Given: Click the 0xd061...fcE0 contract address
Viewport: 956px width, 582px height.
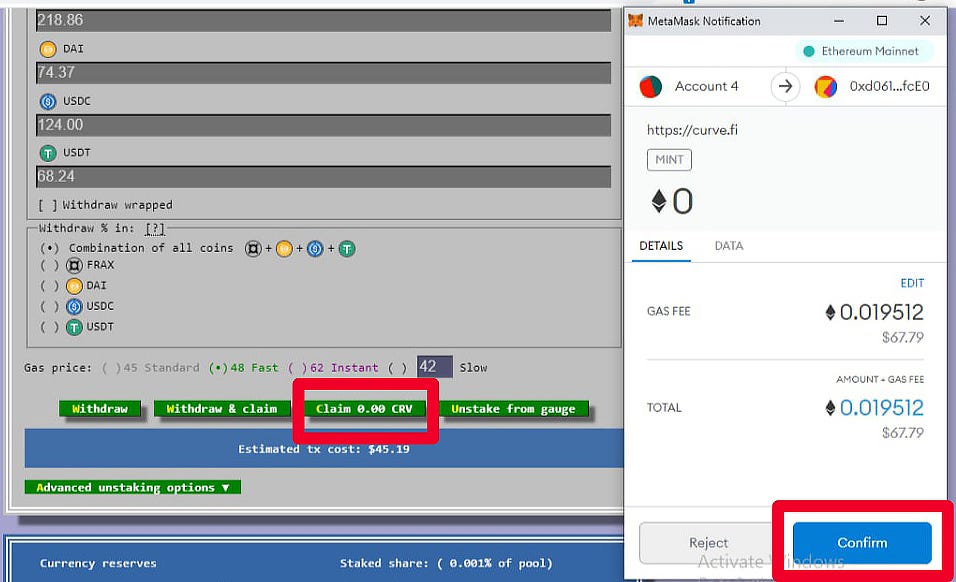Looking at the screenshot, I should [890, 87].
